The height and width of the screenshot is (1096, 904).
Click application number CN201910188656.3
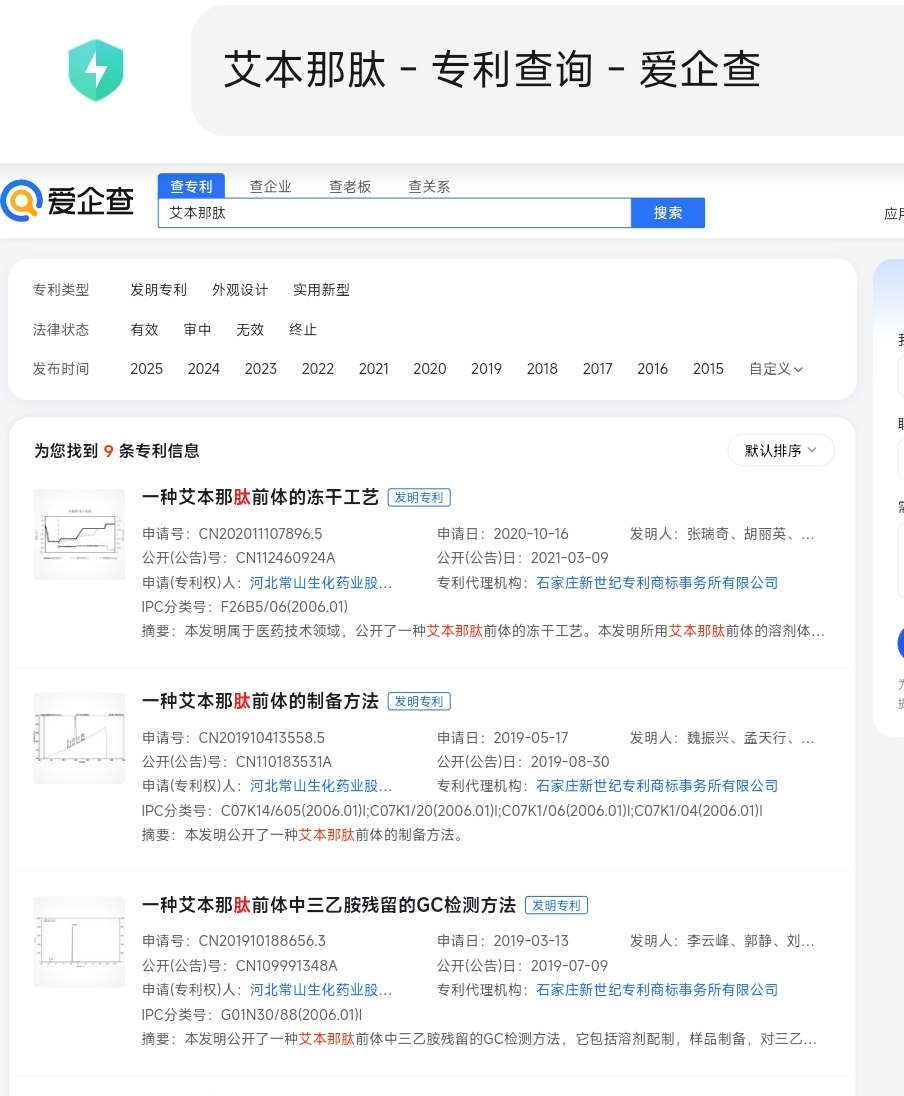point(262,941)
